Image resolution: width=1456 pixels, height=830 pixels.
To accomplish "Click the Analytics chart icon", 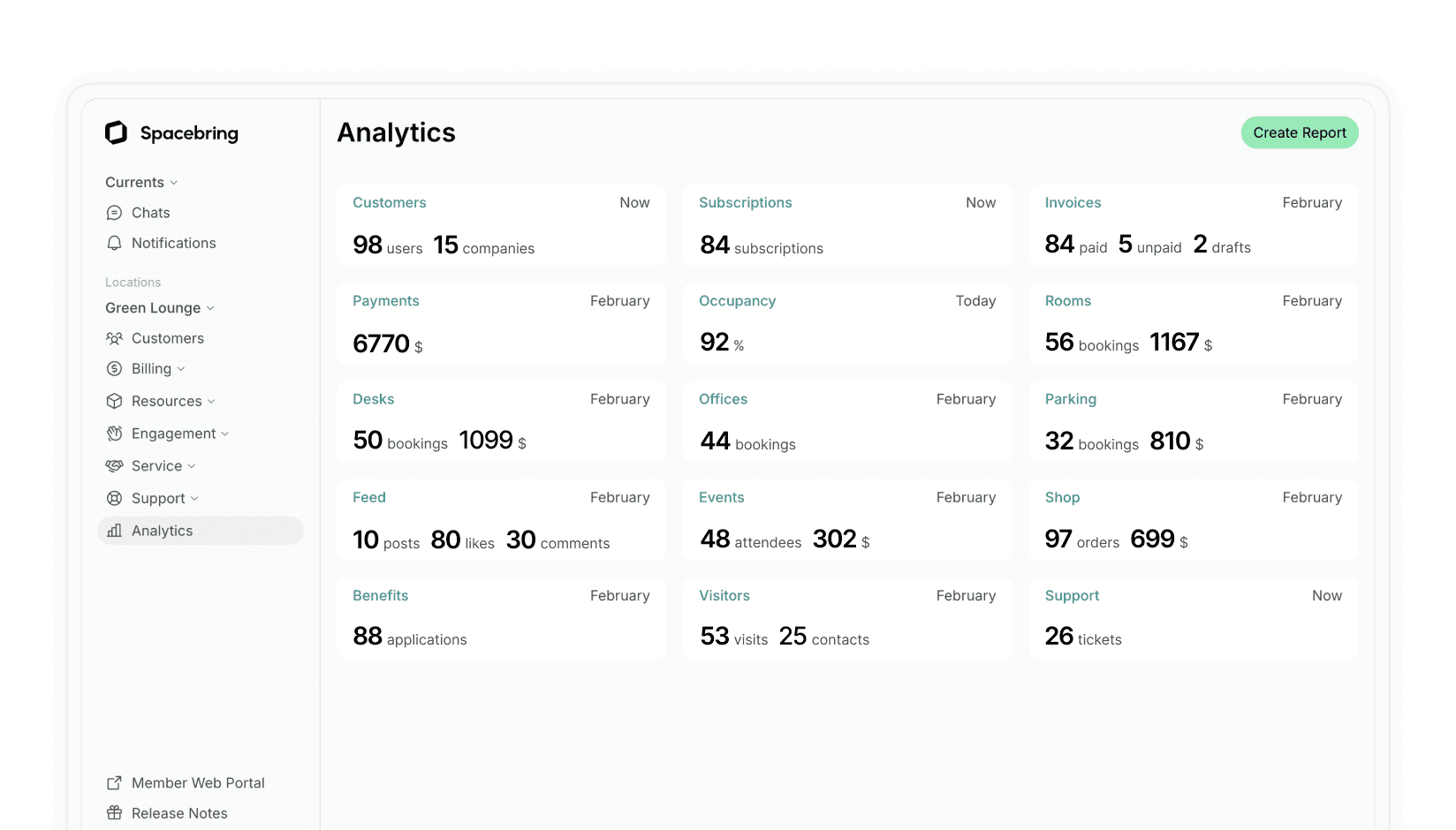I will 115,530.
